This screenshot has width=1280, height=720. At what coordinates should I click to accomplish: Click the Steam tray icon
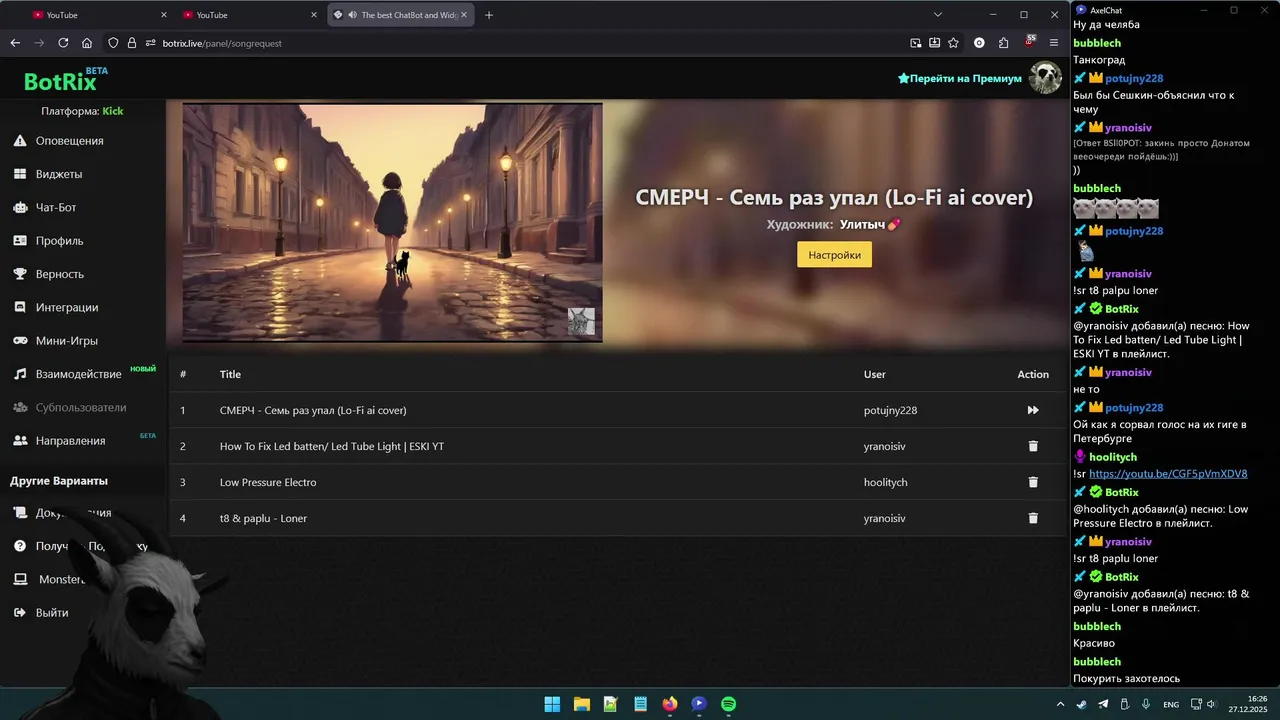click(1081, 704)
